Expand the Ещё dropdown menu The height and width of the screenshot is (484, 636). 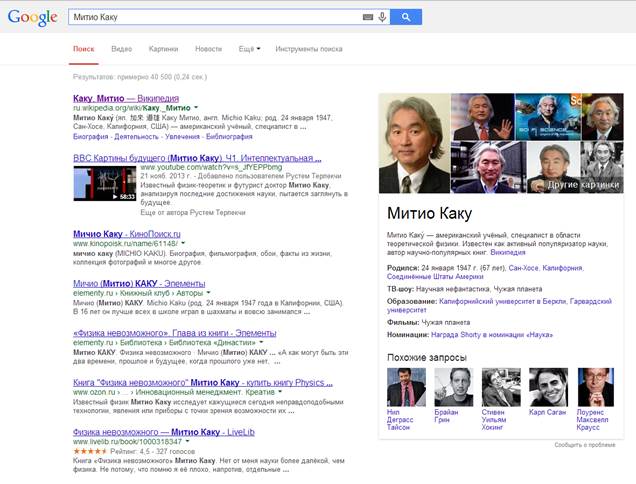(249, 49)
